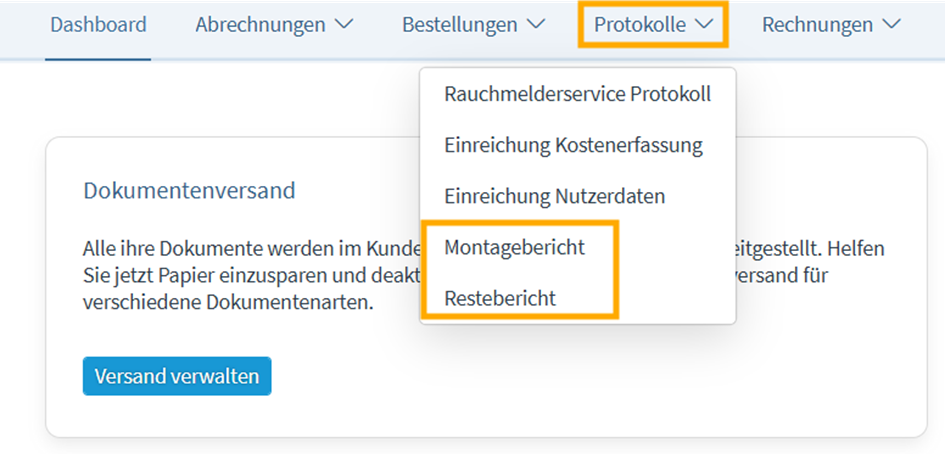Screen dimensions: 945x454
Task: Switch to the Dashboard tab
Action: tap(98, 25)
